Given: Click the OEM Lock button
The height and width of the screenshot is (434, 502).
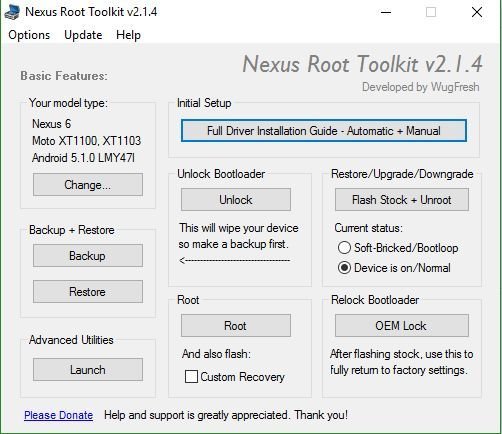Looking at the screenshot, I should [402, 325].
